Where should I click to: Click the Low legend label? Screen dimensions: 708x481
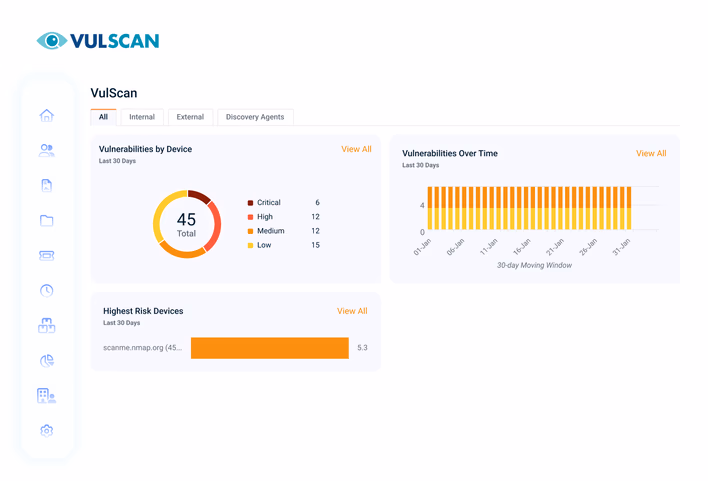(x=264, y=245)
